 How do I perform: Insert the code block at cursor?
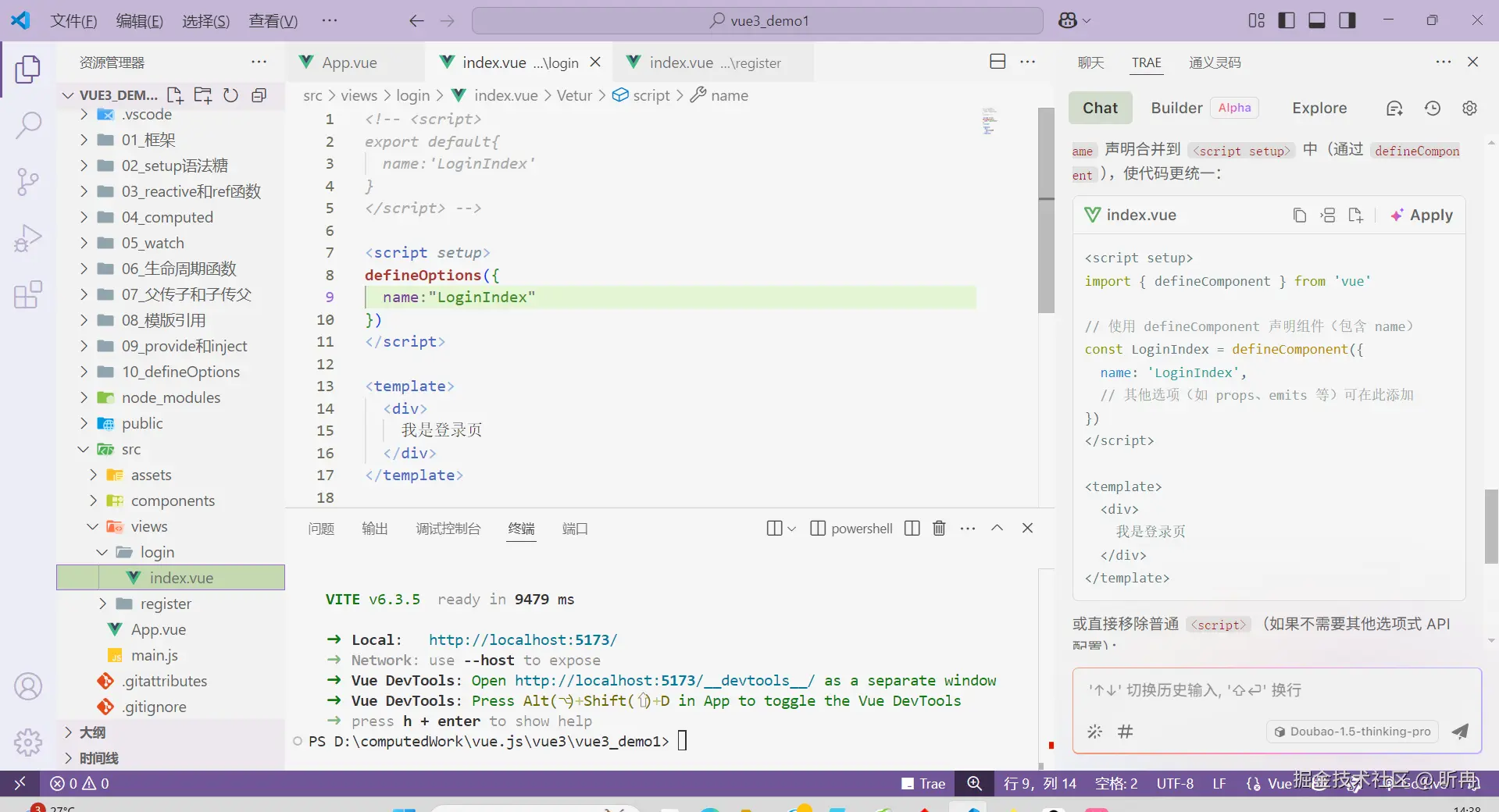(1327, 215)
